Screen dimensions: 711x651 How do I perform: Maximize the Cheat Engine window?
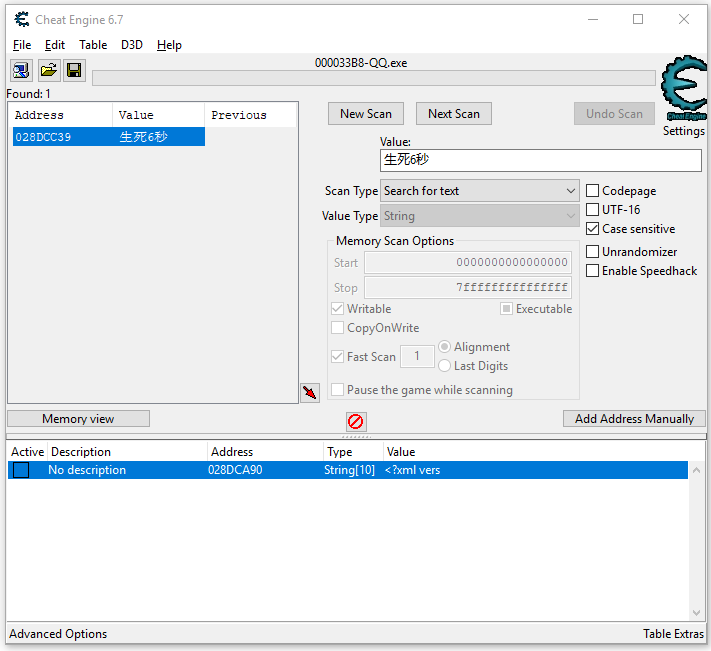coord(638,19)
